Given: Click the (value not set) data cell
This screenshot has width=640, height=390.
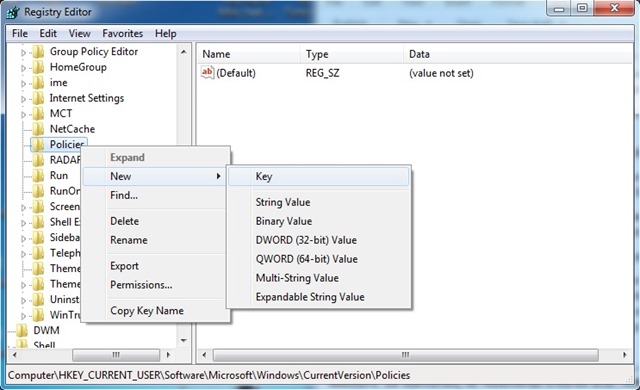Looking at the screenshot, I should pos(441,73).
